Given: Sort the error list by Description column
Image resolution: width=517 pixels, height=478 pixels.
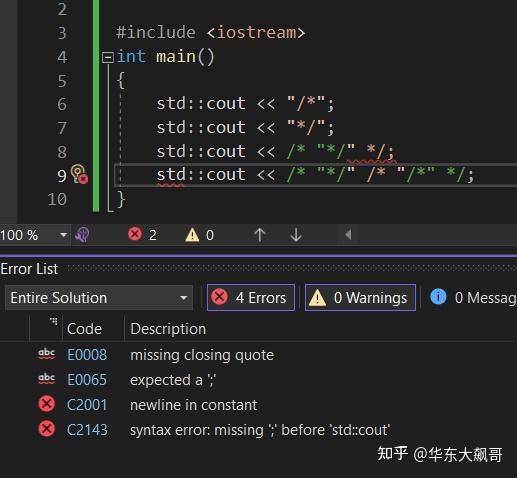Looking at the screenshot, I should pos(168,329).
